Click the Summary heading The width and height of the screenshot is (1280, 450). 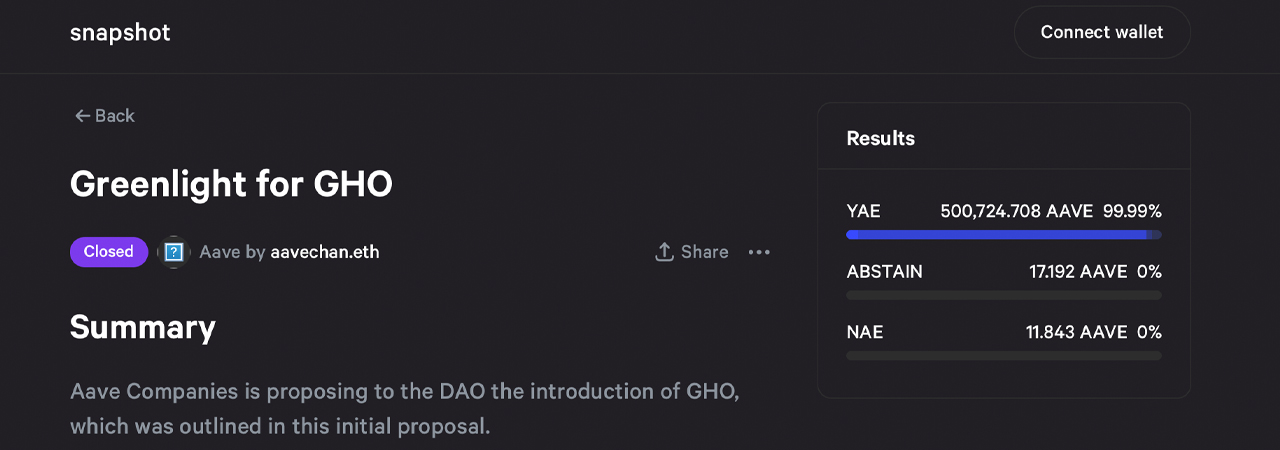[x=142, y=327]
